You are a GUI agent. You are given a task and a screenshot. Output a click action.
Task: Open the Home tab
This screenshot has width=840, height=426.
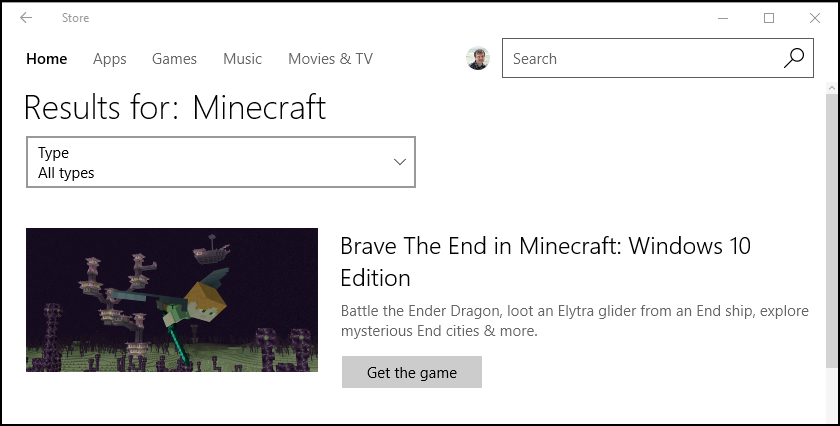coord(47,58)
